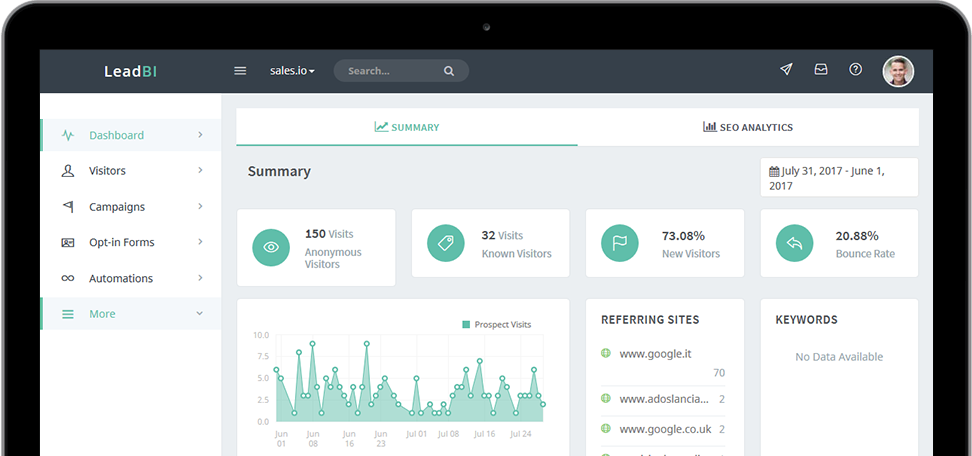
Task: Click the New Visitors flag icon
Action: pos(620,243)
